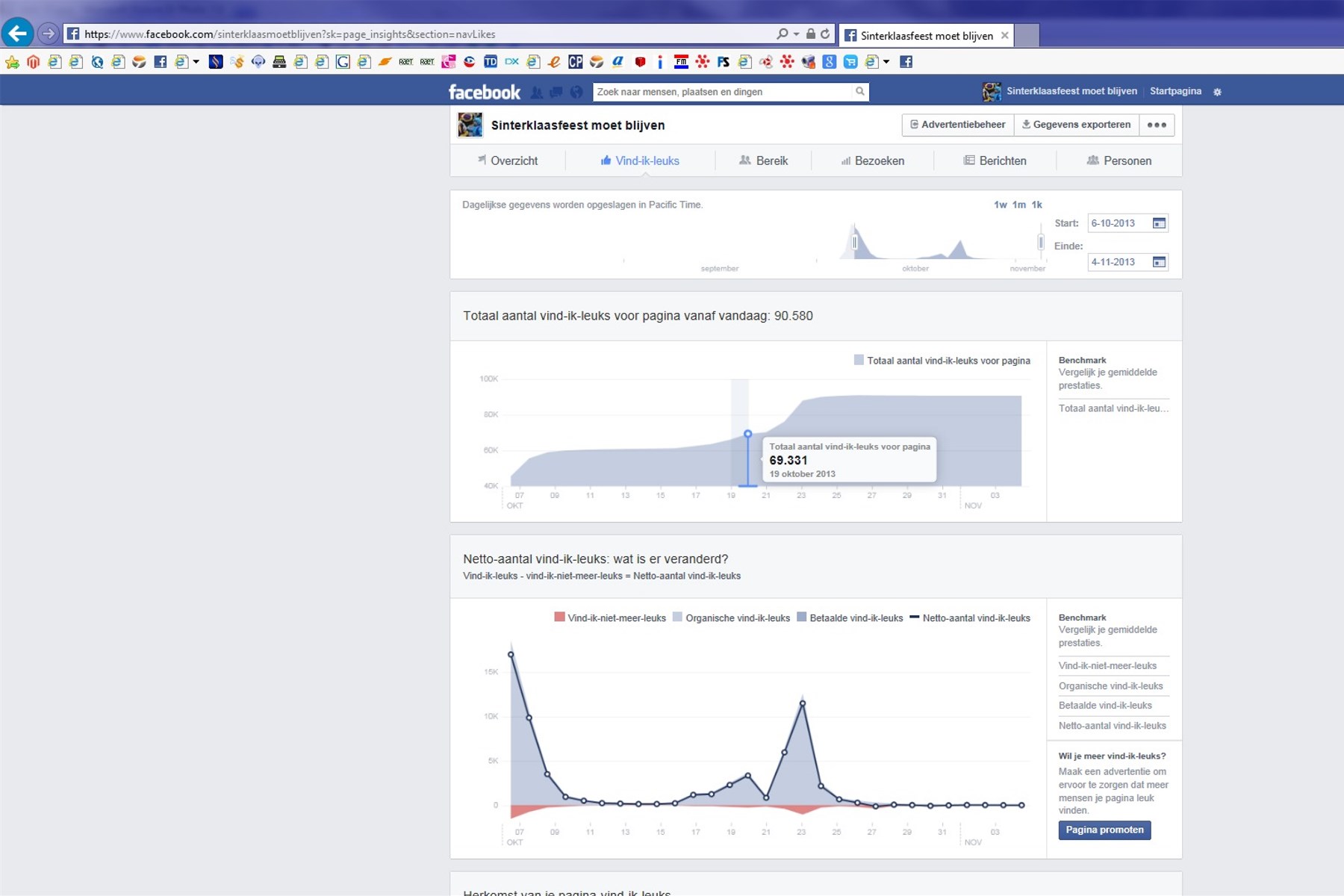Switch to the Personen tab
This screenshot has height=896, width=1344.
1119,161
